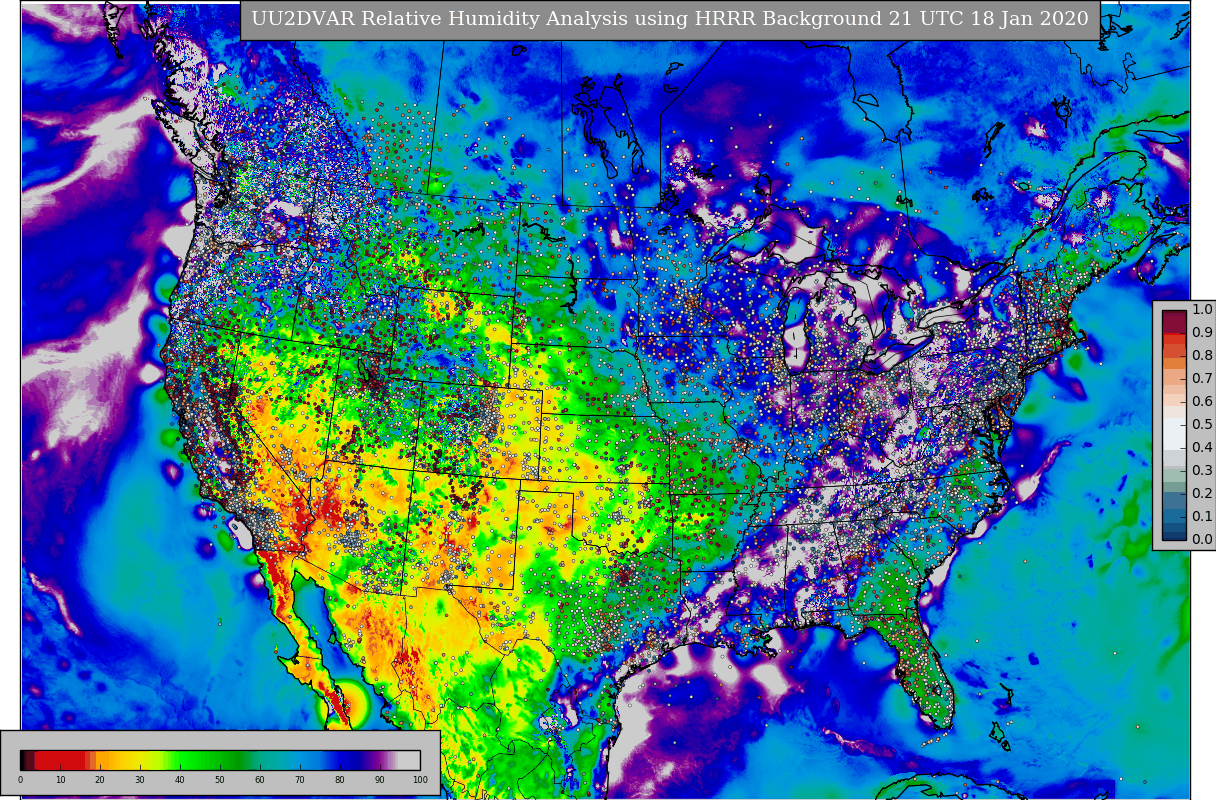Click the '30' tick label on the humidity colorbar
Screen dimensions: 1216x800
(x=140, y=780)
